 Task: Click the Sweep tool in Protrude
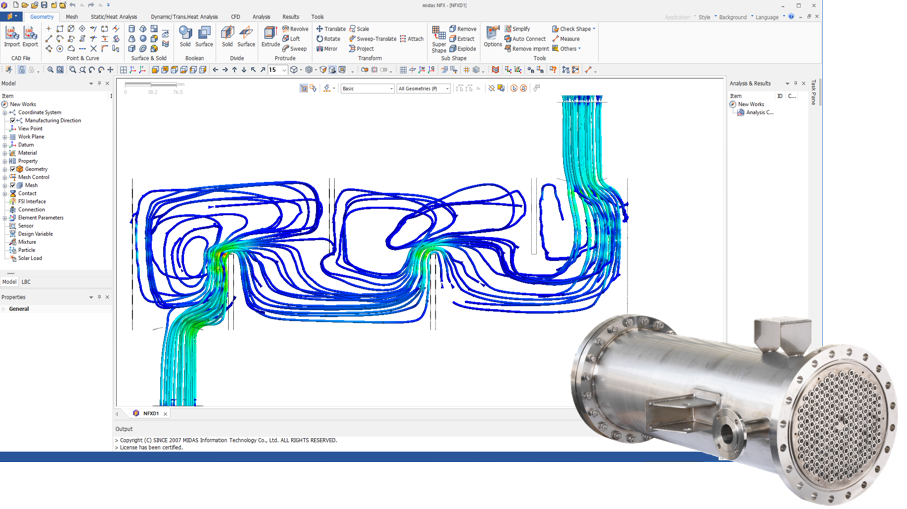pos(294,49)
